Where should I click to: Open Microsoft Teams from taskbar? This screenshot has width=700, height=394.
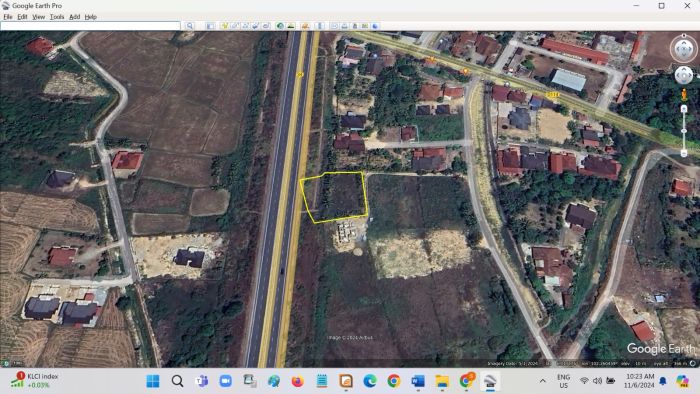pos(201,381)
